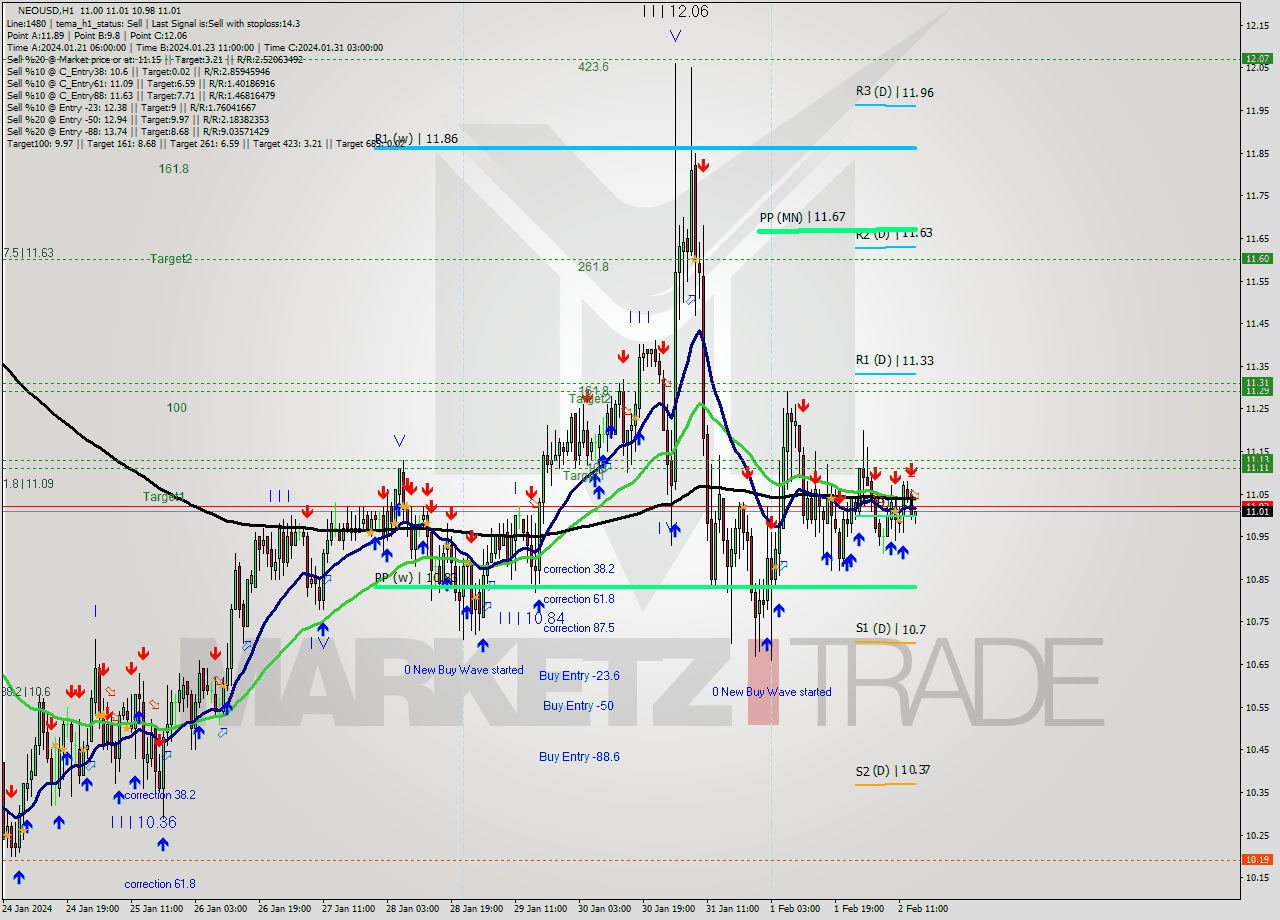Click the green 11.31 price tag on axis
1280x920 pixels.
tap(1256, 383)
